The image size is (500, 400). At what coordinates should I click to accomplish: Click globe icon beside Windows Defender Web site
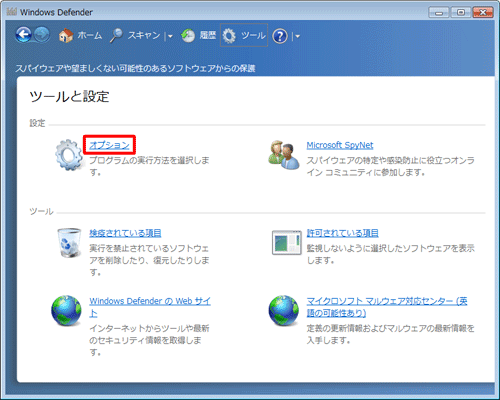66,310
